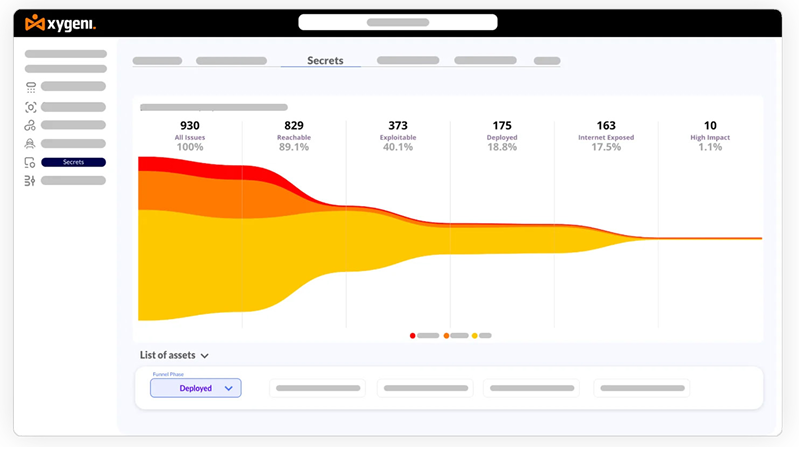
Task: Click the sliders settings sidebar icon
Action: pyautogui.click(x=31, y=181)
